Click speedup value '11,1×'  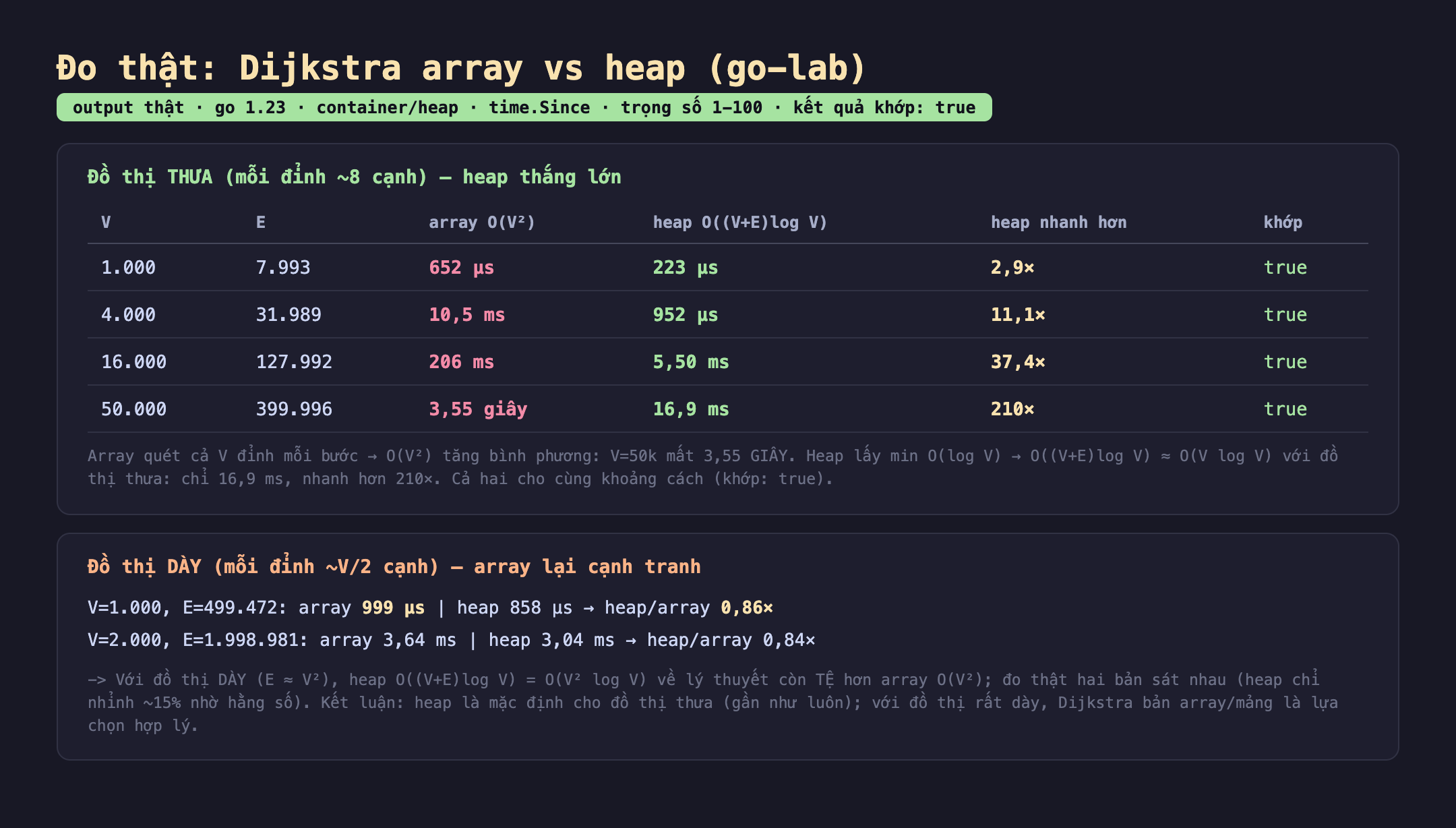[x=1018, y=315]
